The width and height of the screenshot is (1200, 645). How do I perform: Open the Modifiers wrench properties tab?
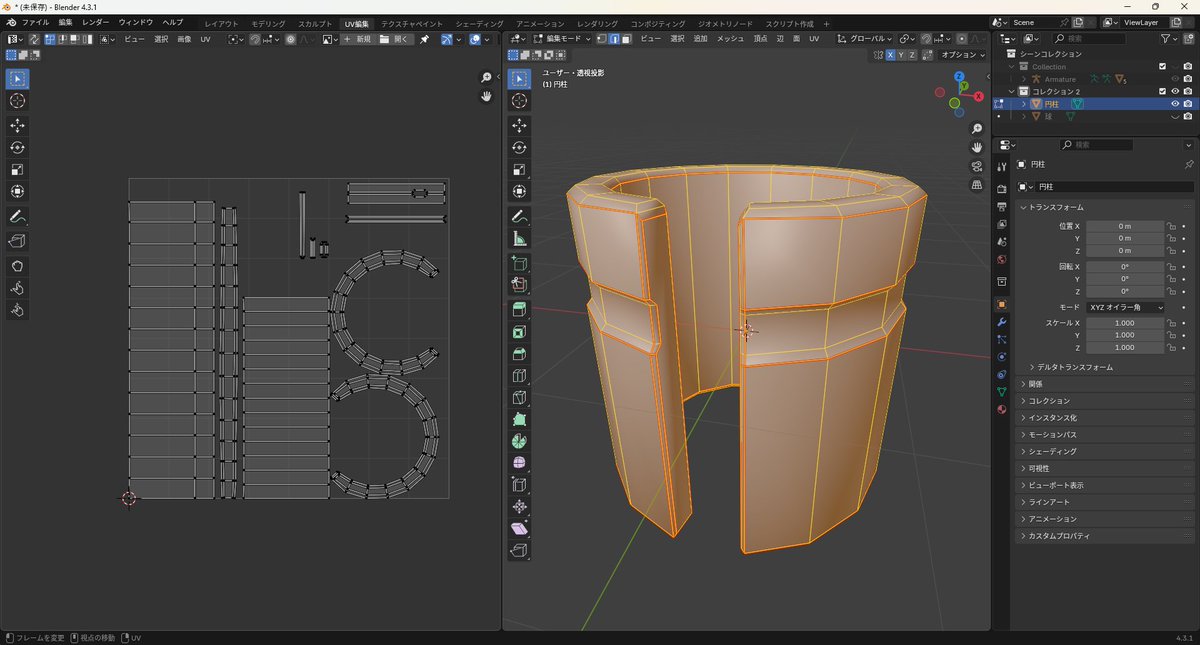1001,322
